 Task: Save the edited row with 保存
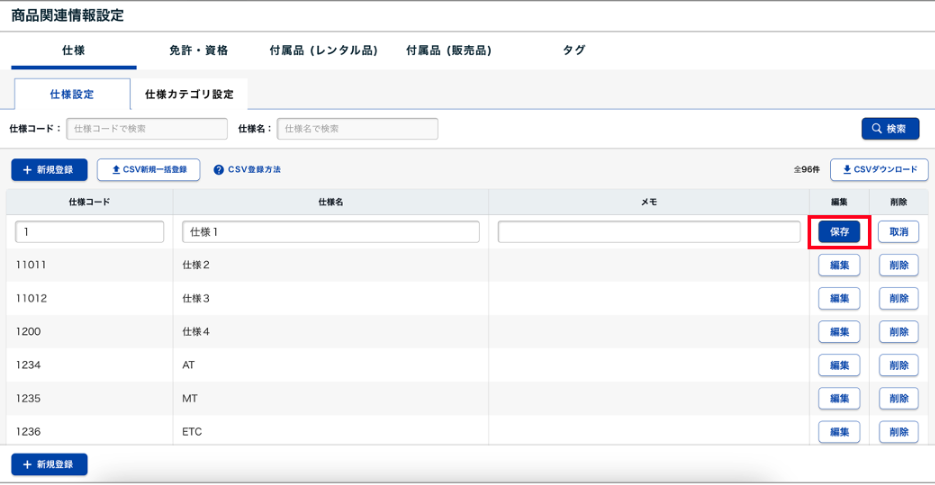click(839, 232)
